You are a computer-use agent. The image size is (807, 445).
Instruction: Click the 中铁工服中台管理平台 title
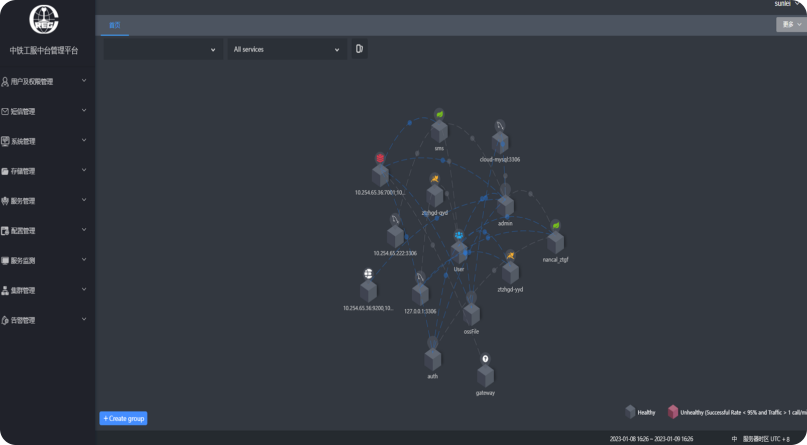44,50
